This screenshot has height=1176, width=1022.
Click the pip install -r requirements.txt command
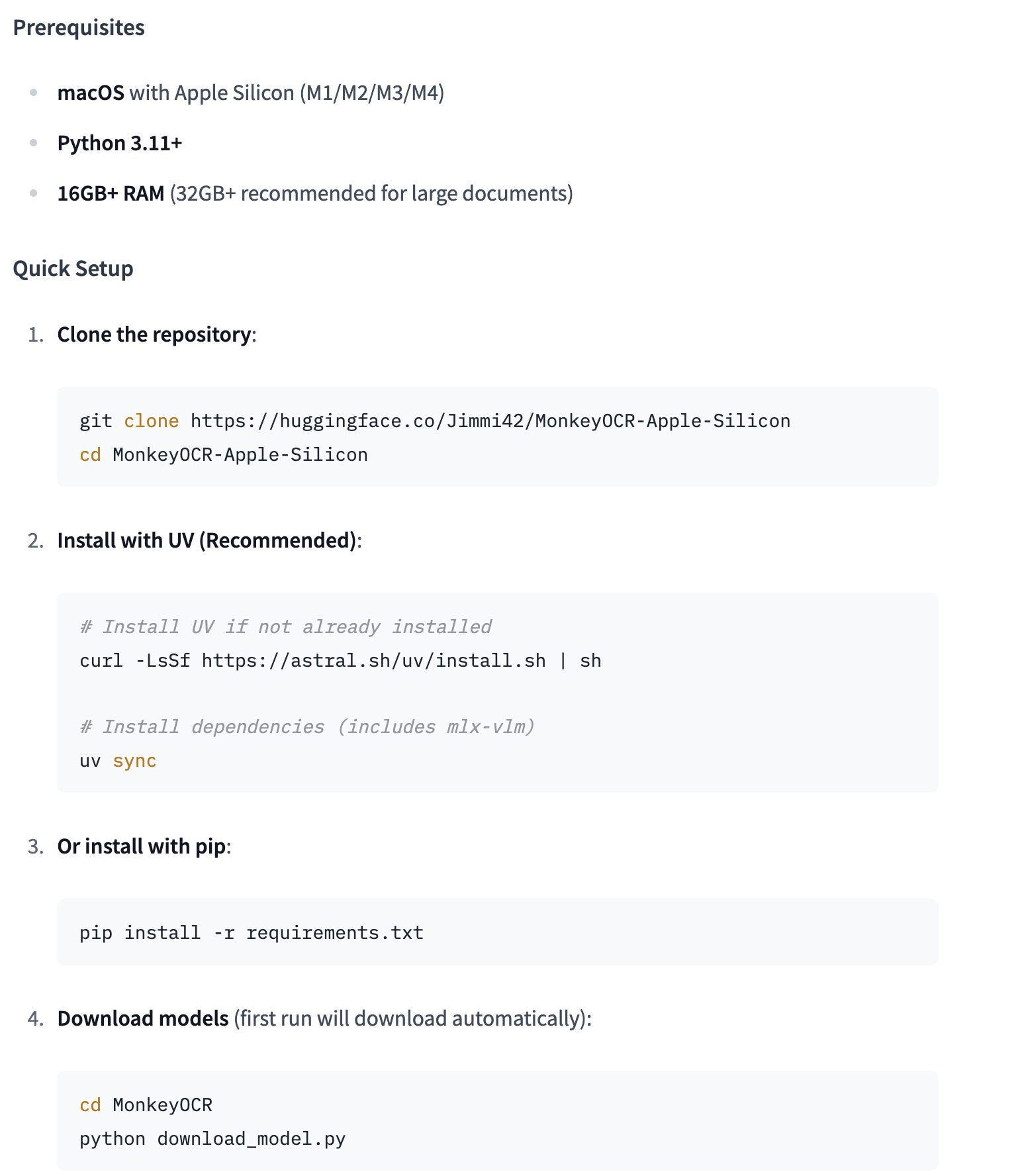(252, 933)
